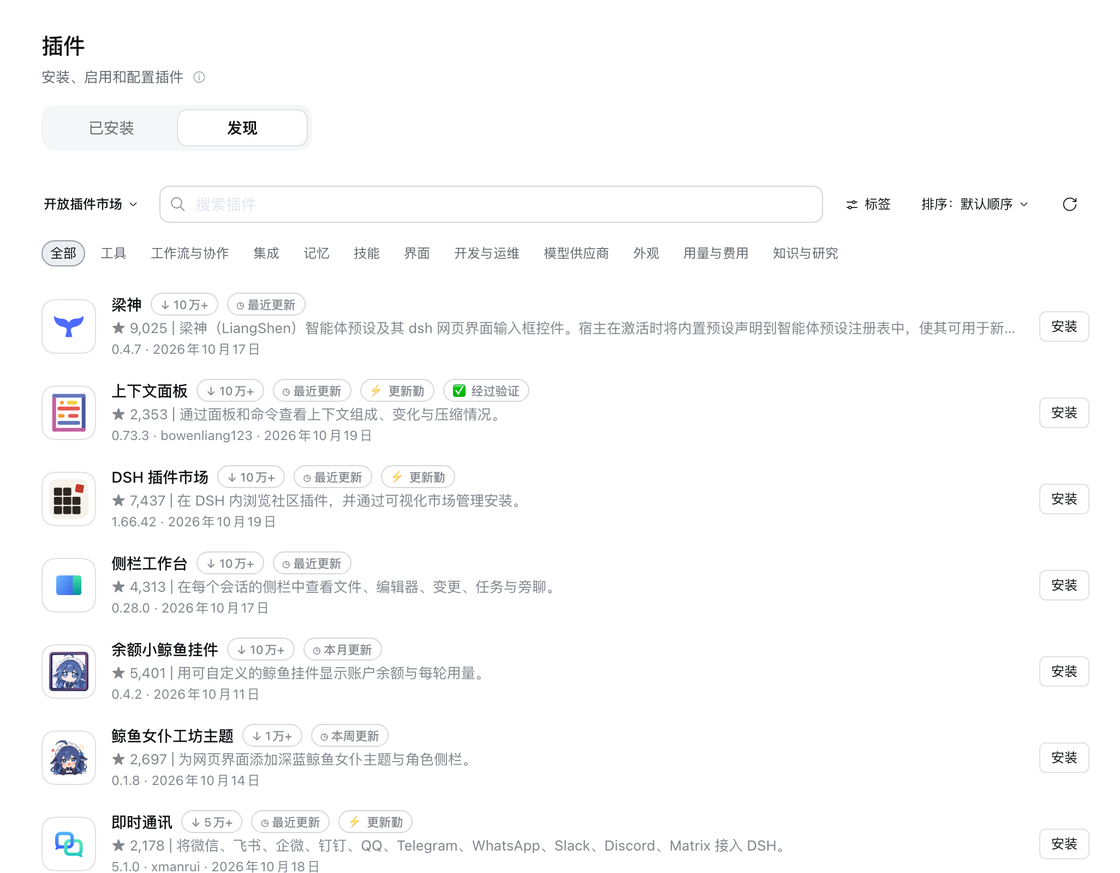The height and width of the screenshot is (873, 1120).
Task: Click the 10万+ badge of DSH 插件市场
Action: (x=251, y=477)
